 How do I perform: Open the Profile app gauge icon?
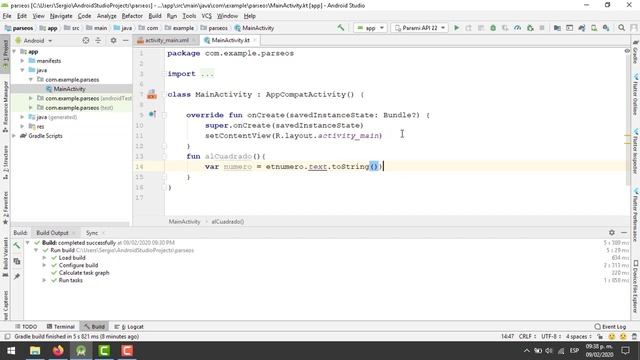(x=518, y=28)
